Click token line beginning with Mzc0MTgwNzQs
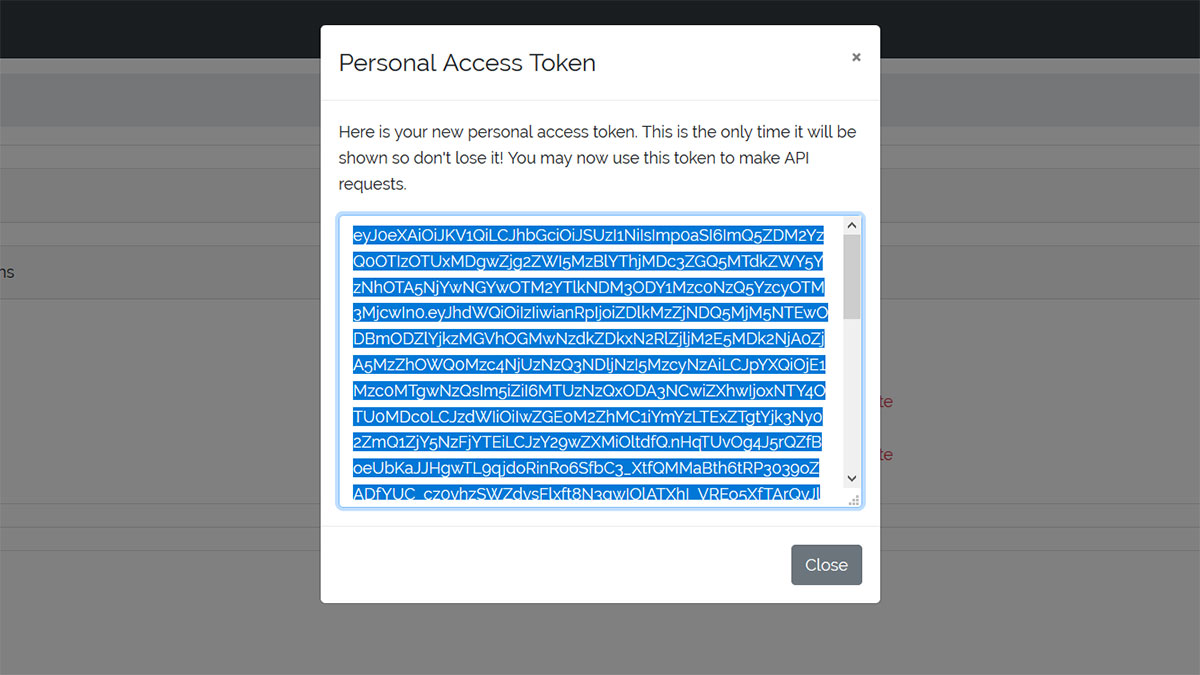Viewport: 1200px width, 675px height. [590, 391]
